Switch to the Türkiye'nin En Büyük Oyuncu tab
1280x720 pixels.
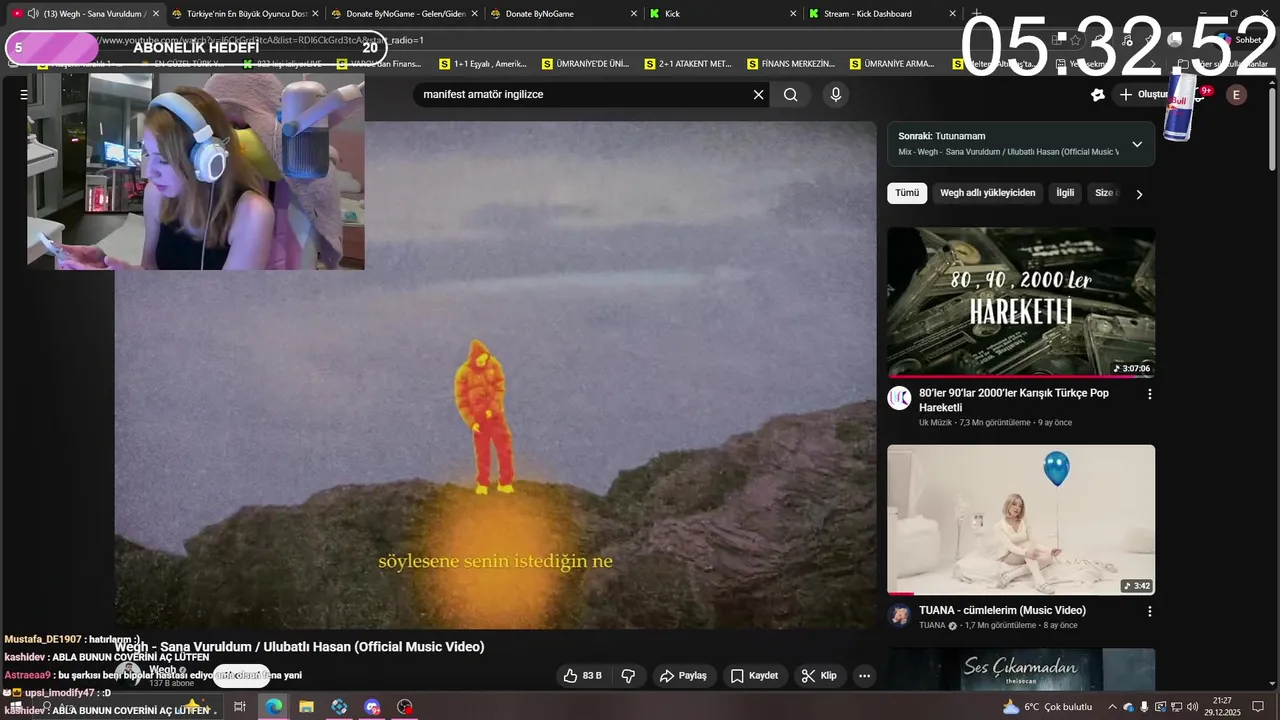tap(246, 14)
